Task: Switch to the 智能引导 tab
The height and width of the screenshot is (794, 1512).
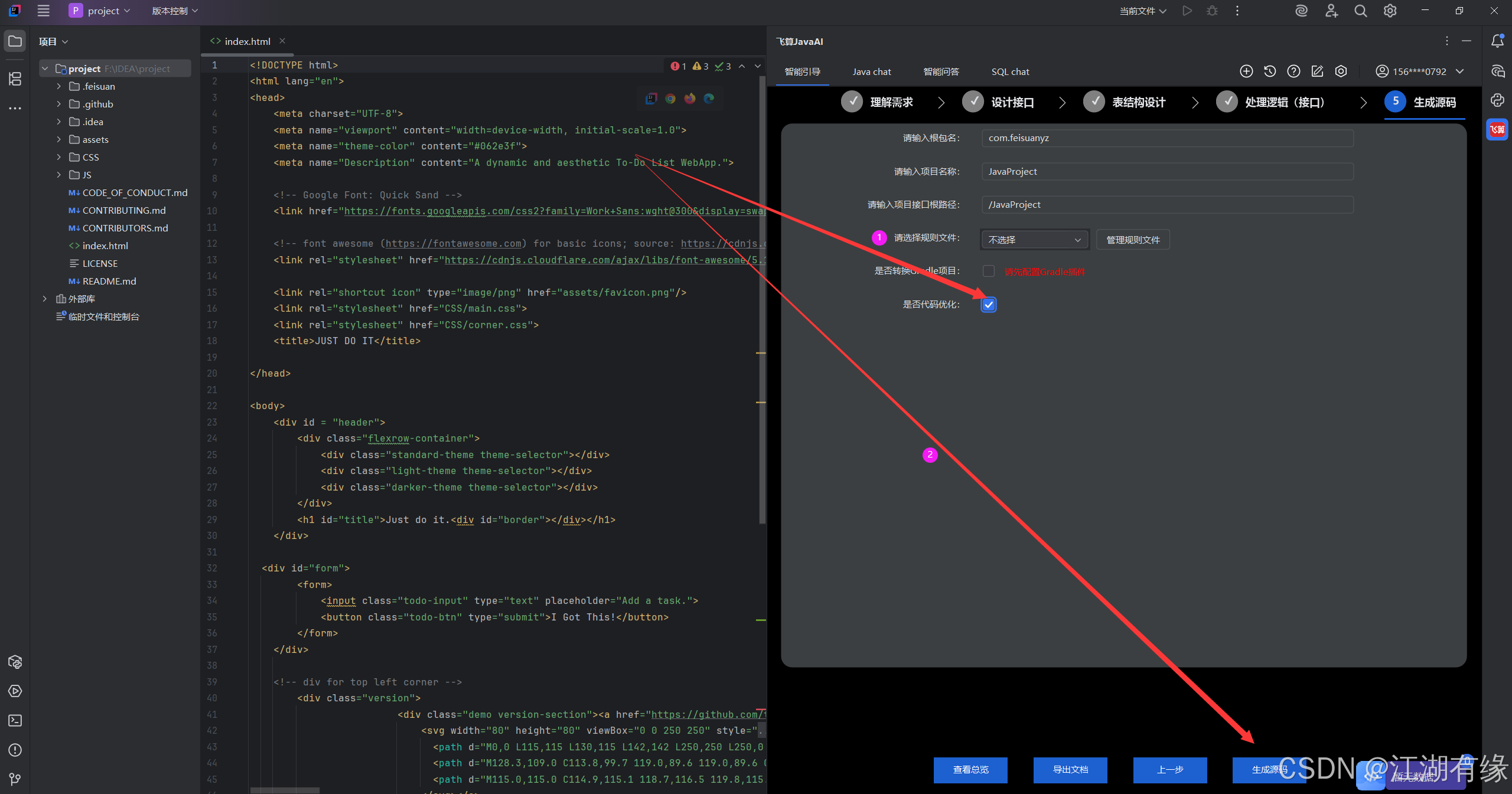Action: point(802,71)
